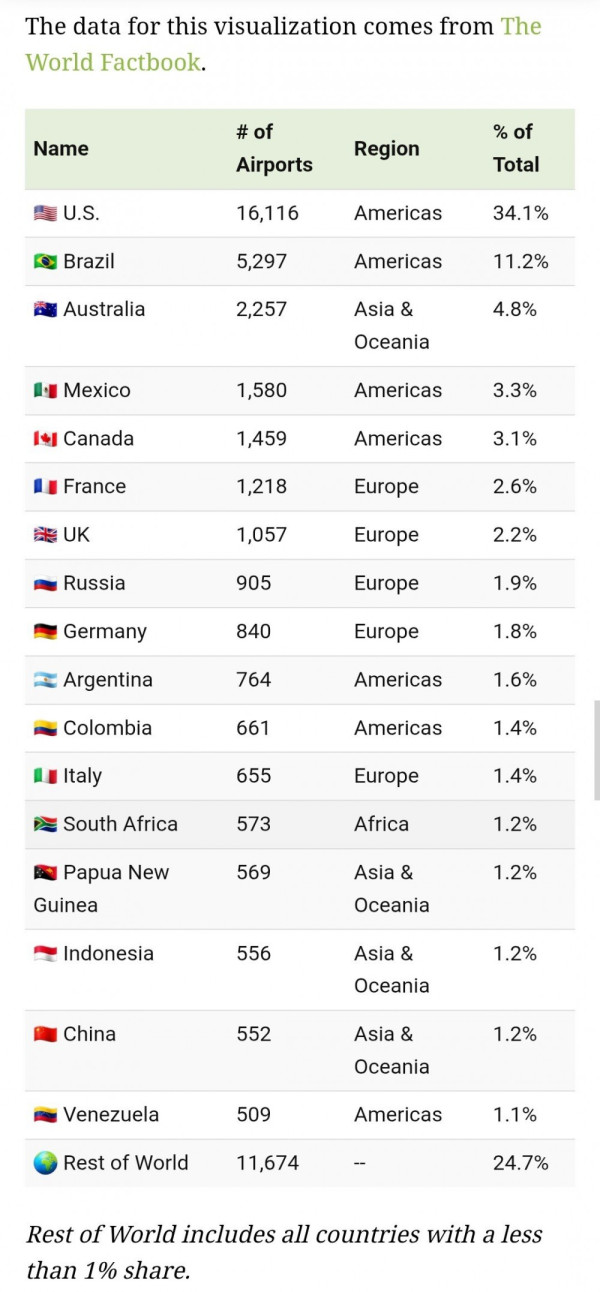Click the France flag icon

point(45,487)
